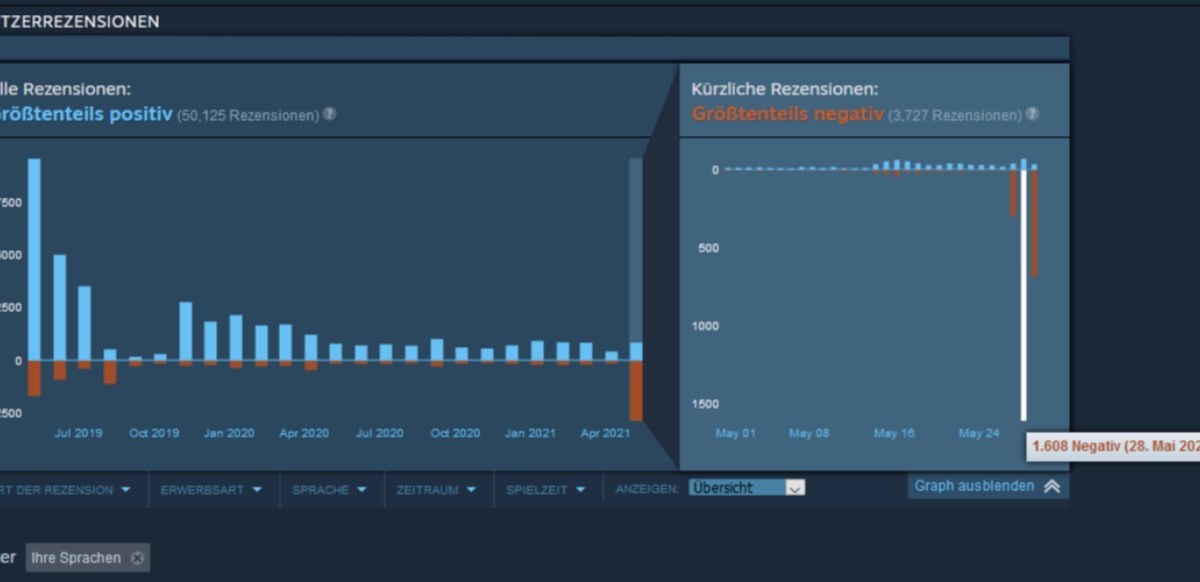Select the orange negative bar after April 2021
Viewport: 1200px width, 582px height.
[636, 390]
